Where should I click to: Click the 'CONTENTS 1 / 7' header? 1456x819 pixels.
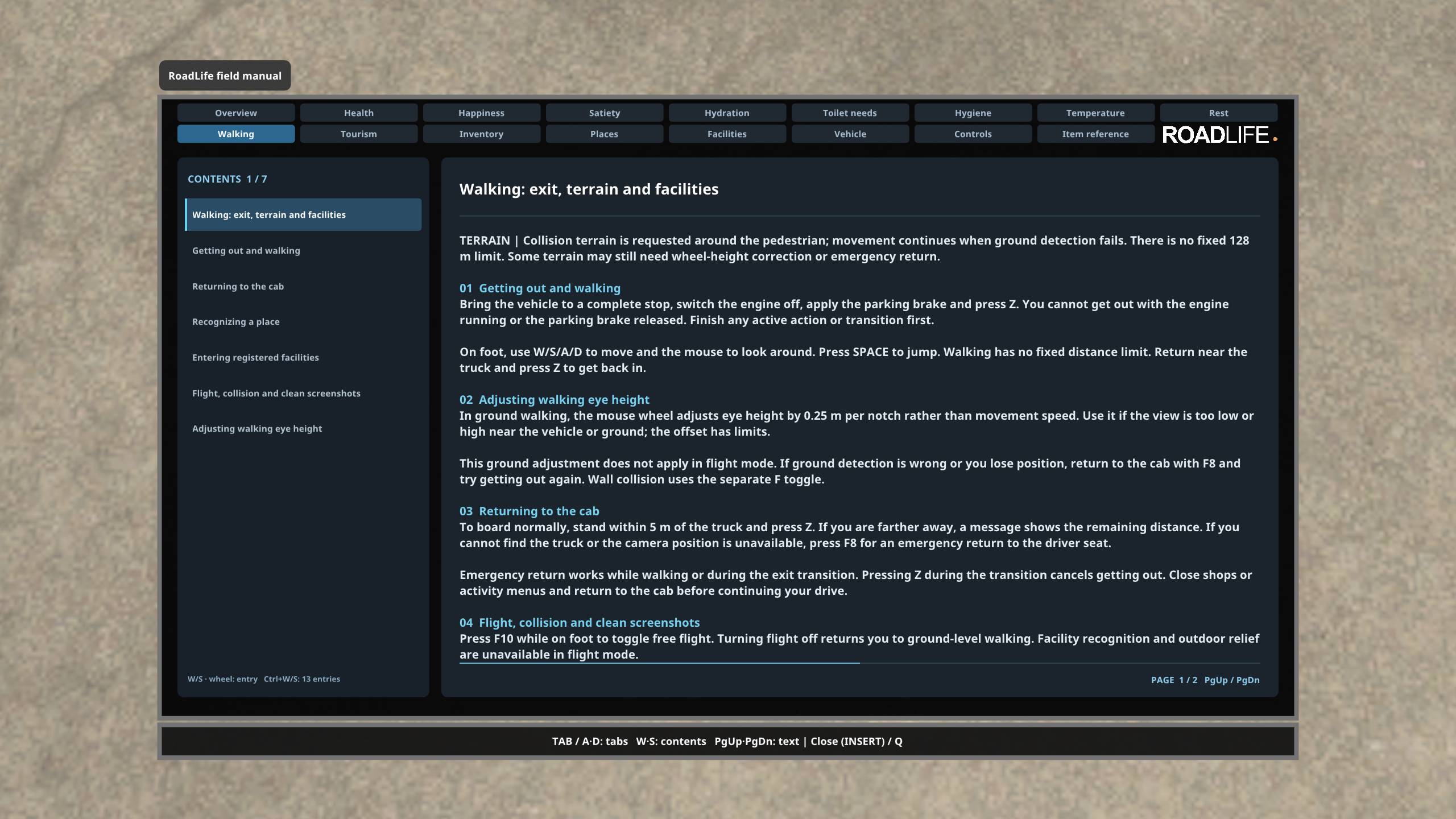tap(227, 179)
